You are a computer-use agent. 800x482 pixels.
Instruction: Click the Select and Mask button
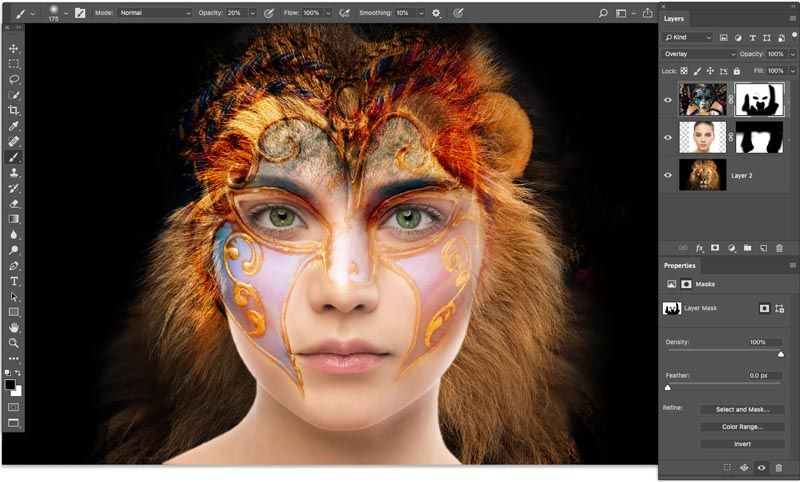(x=742, y=409)
